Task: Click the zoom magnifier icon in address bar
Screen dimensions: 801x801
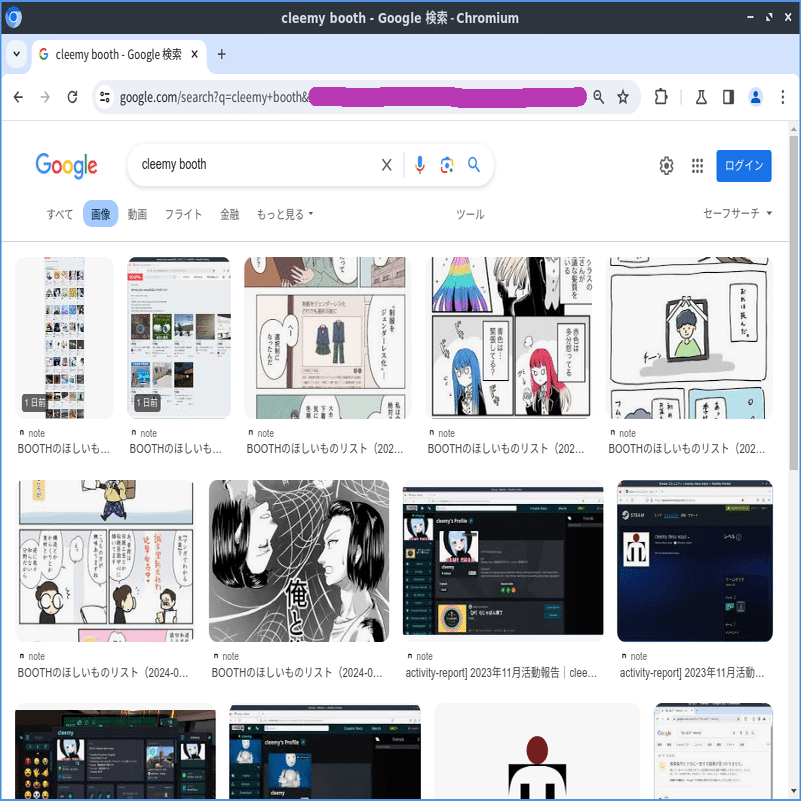Action: [x=599, y=97]
